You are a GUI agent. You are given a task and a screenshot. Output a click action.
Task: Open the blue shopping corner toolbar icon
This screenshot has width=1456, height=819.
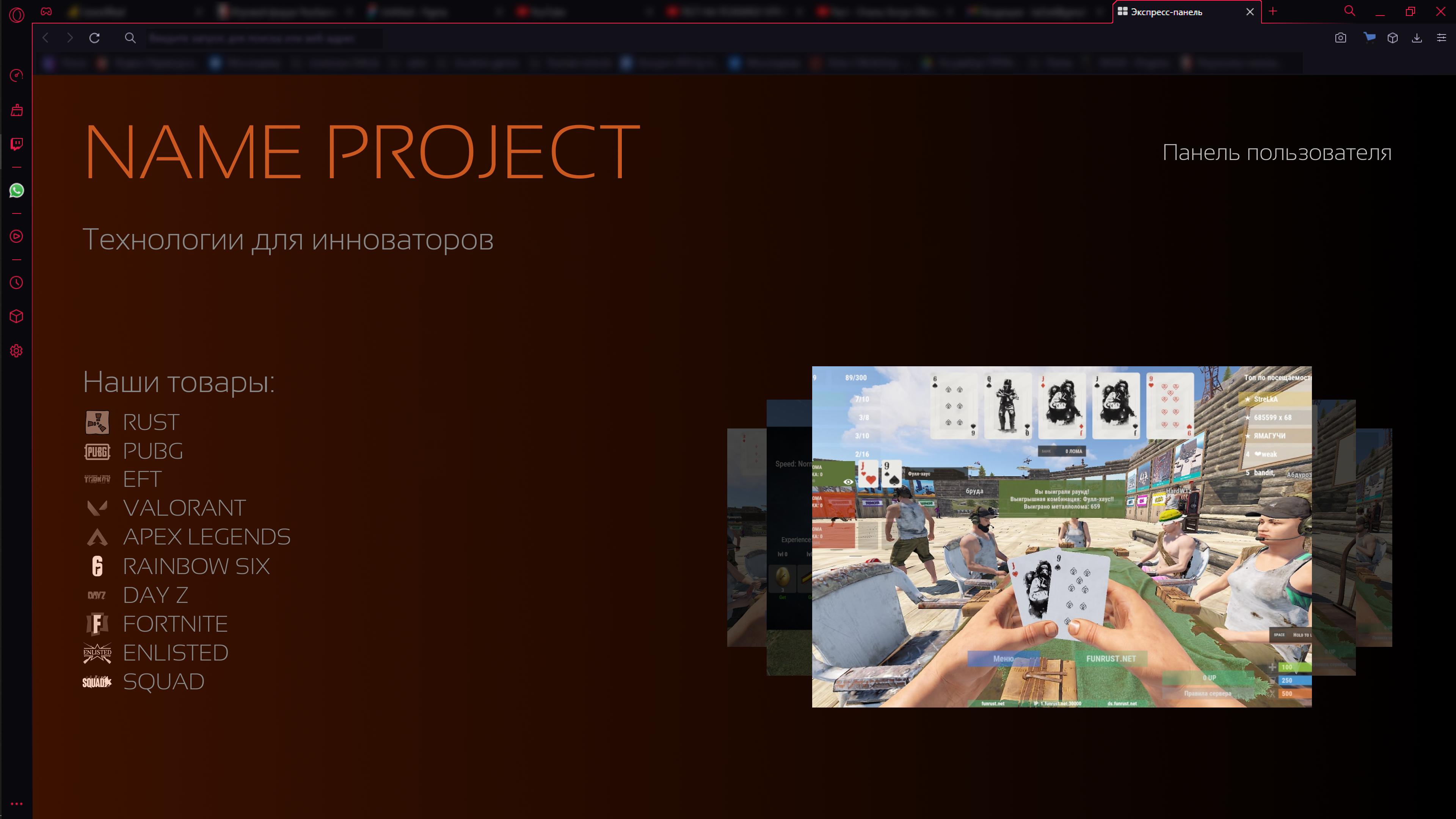(1369, 37)
